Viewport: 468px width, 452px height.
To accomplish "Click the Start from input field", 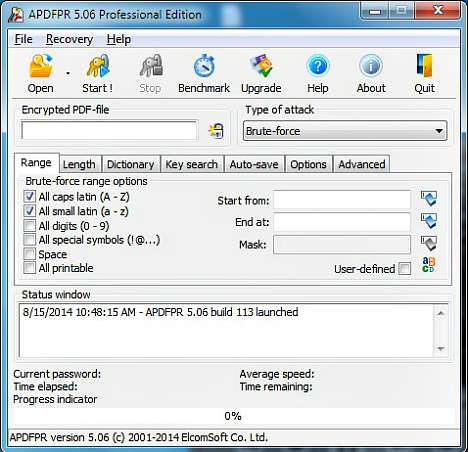I will 342,200.
